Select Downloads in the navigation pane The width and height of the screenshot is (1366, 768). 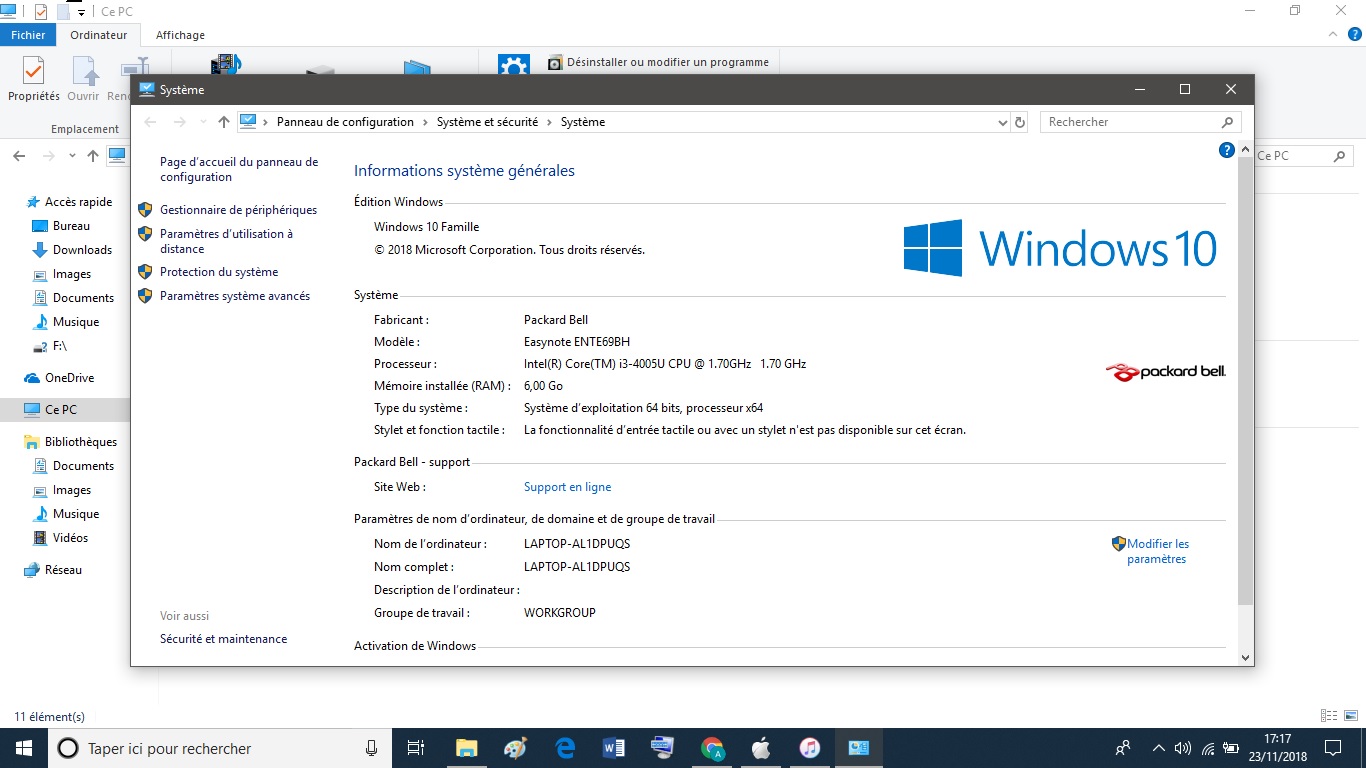[82, 250]
